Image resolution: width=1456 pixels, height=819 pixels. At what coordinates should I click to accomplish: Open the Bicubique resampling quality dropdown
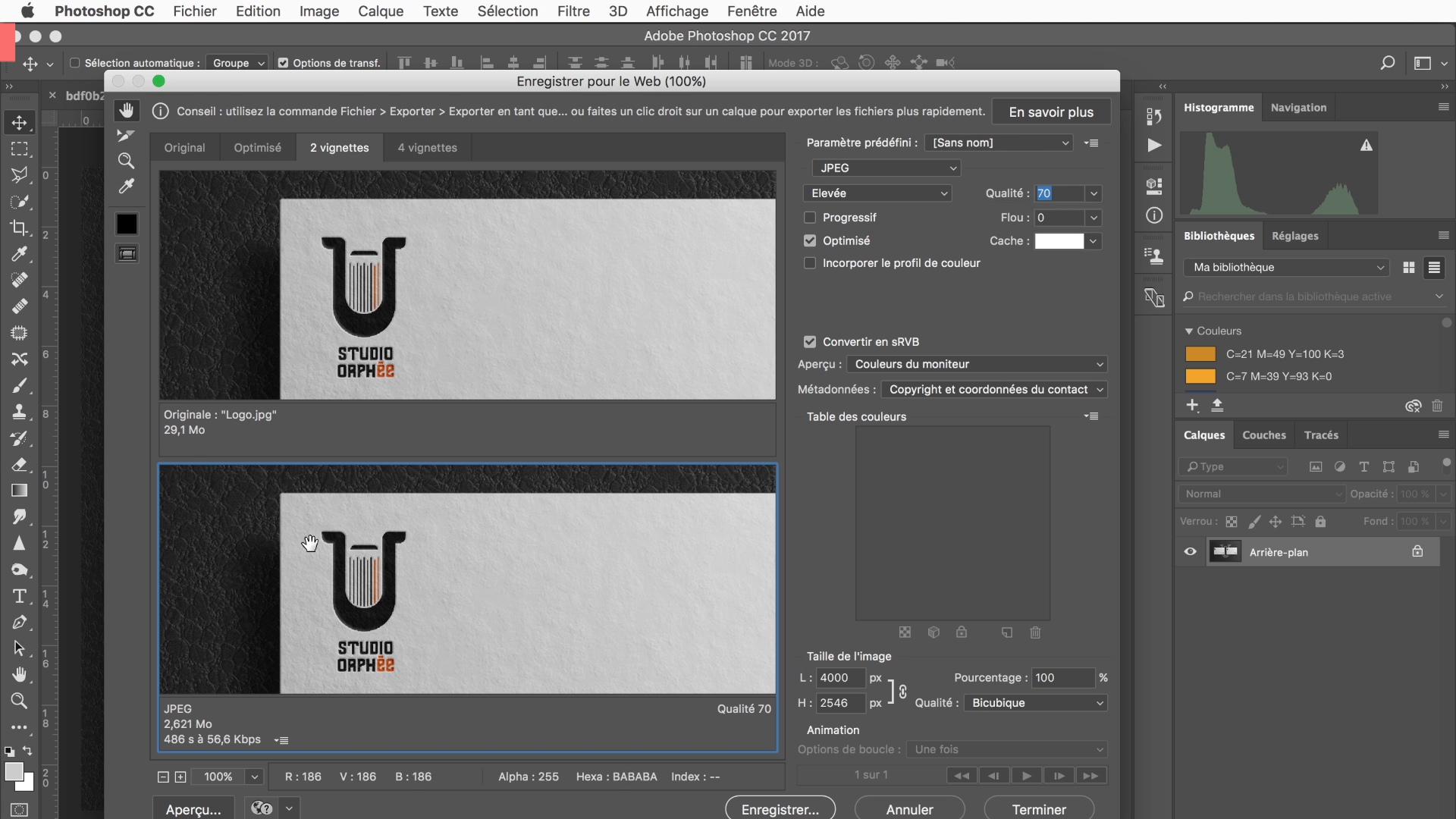click(1035, 703)
